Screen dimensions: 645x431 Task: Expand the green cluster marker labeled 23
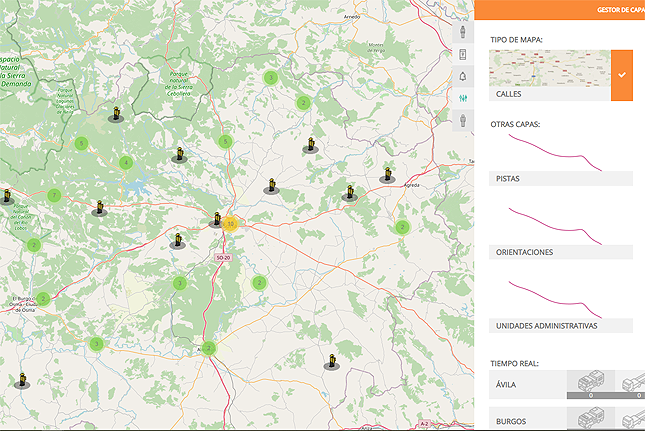pos(209,348)
